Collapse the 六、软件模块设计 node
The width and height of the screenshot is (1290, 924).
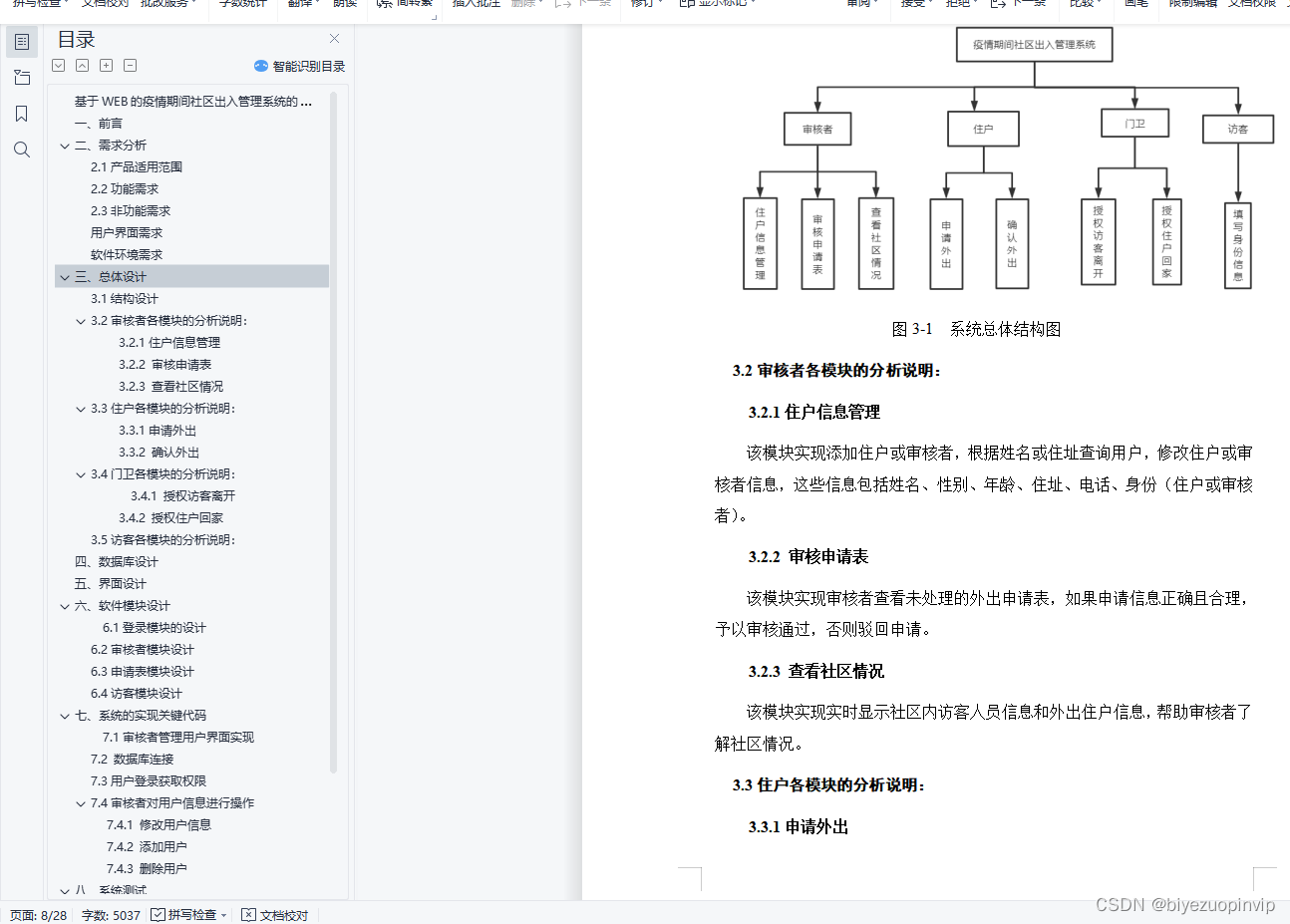tap(65, 606)
